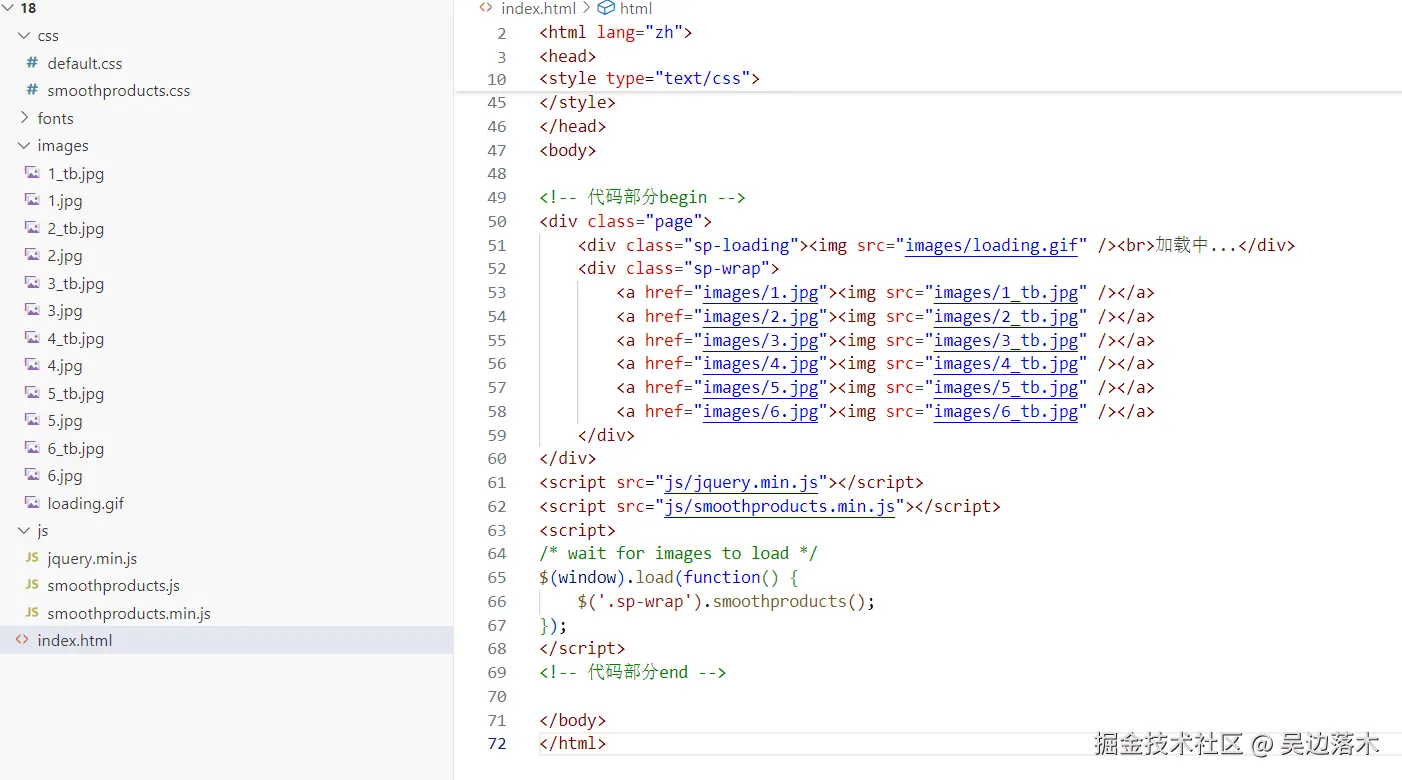Click the image icon of 2.jpg

[x=32, y=255]
